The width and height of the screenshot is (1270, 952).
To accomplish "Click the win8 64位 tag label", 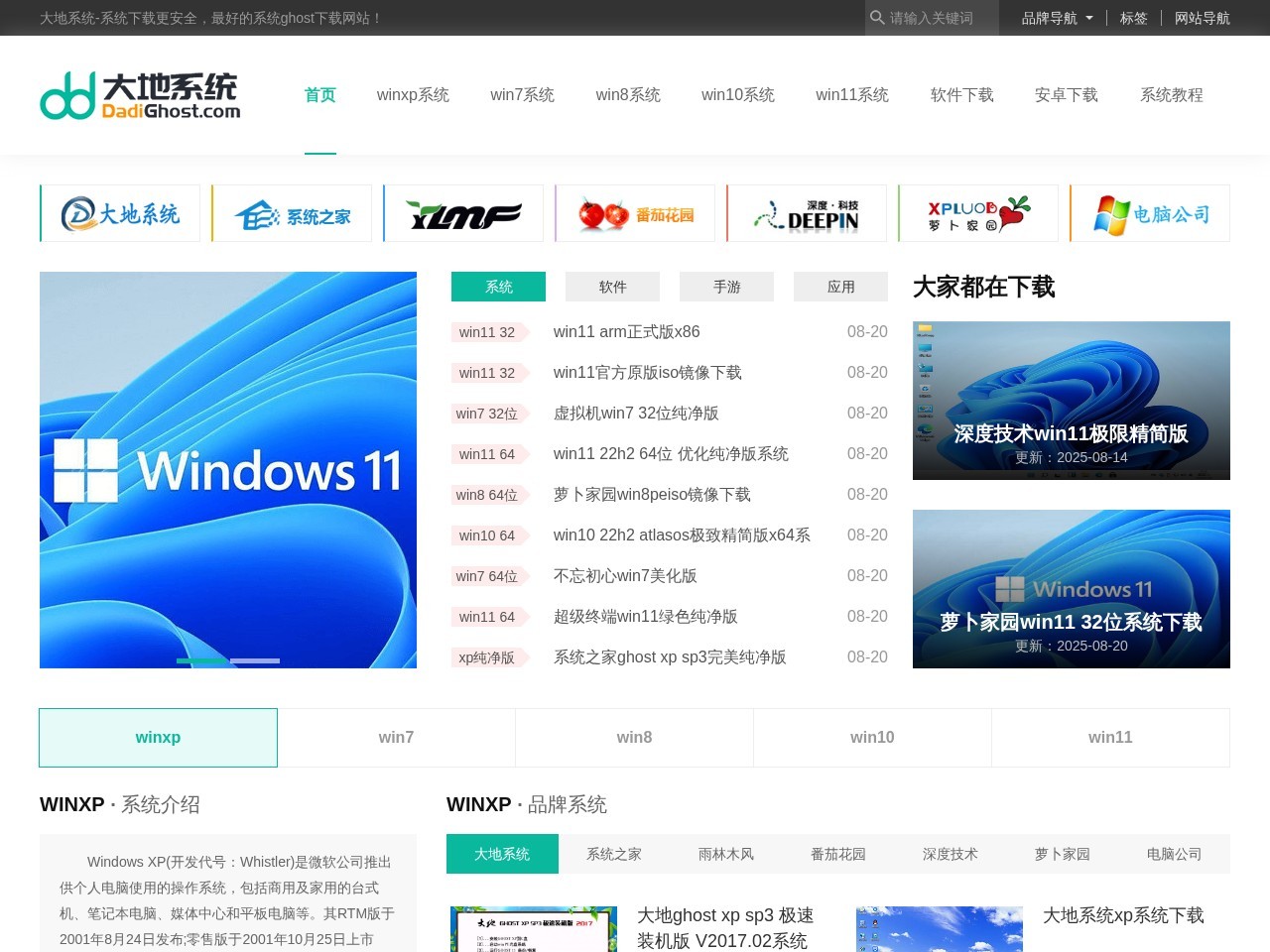I will click(487, 495).
